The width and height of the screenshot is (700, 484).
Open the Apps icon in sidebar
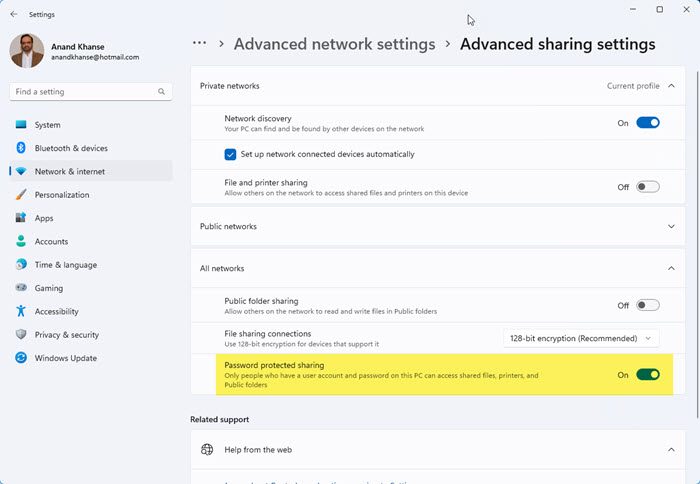pos(21,218)
